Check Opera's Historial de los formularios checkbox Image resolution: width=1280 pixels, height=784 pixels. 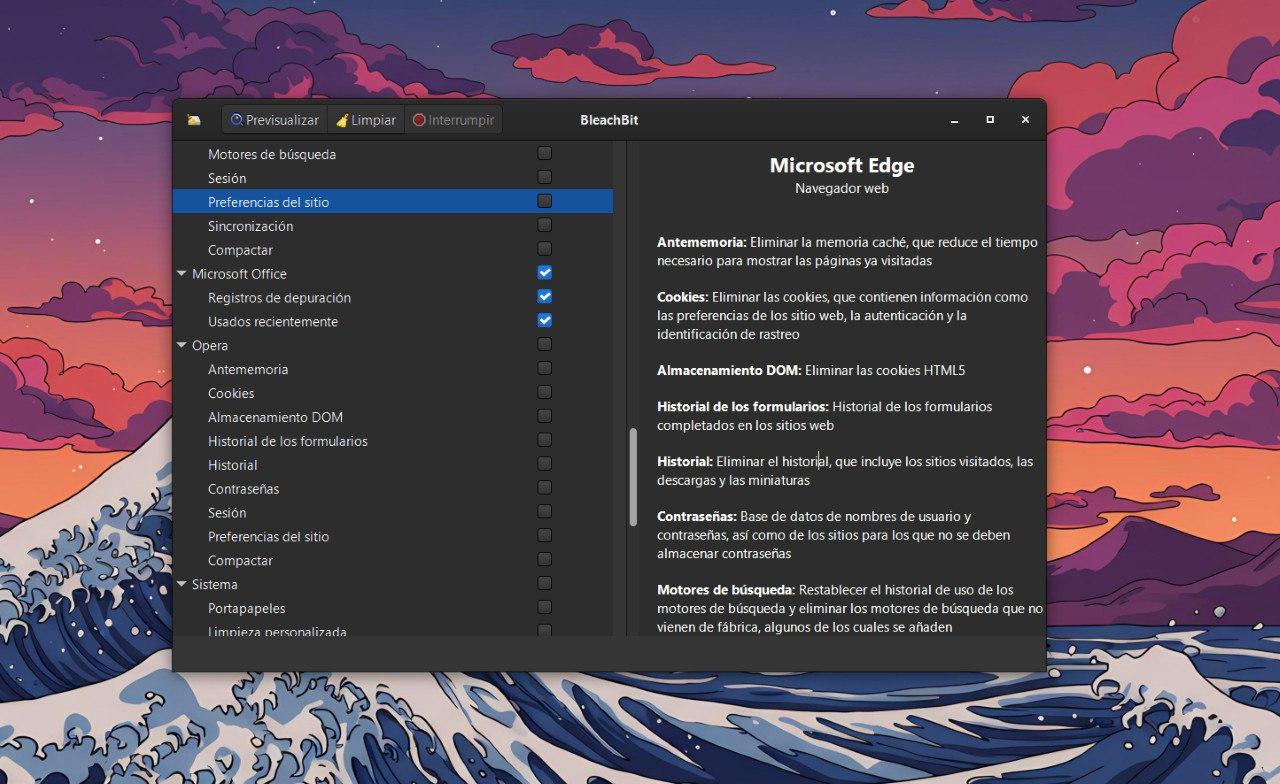pos(544,441)
